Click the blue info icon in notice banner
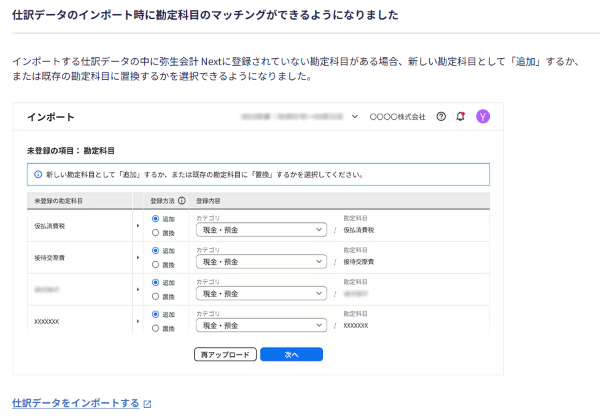Image resolution: width=600 pixels, height=419 pixels. pos(35,174)
